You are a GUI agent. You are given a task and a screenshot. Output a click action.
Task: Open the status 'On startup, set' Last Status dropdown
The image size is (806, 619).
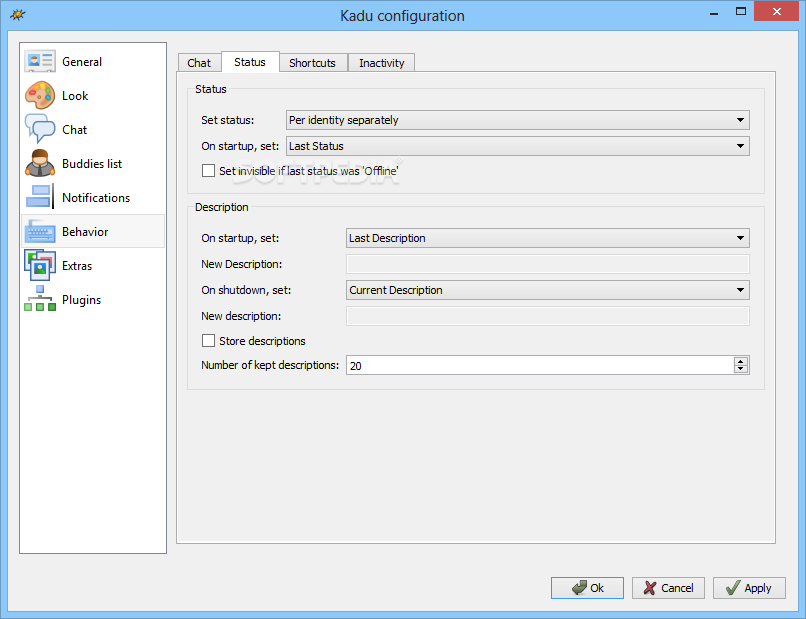point(518,146)
